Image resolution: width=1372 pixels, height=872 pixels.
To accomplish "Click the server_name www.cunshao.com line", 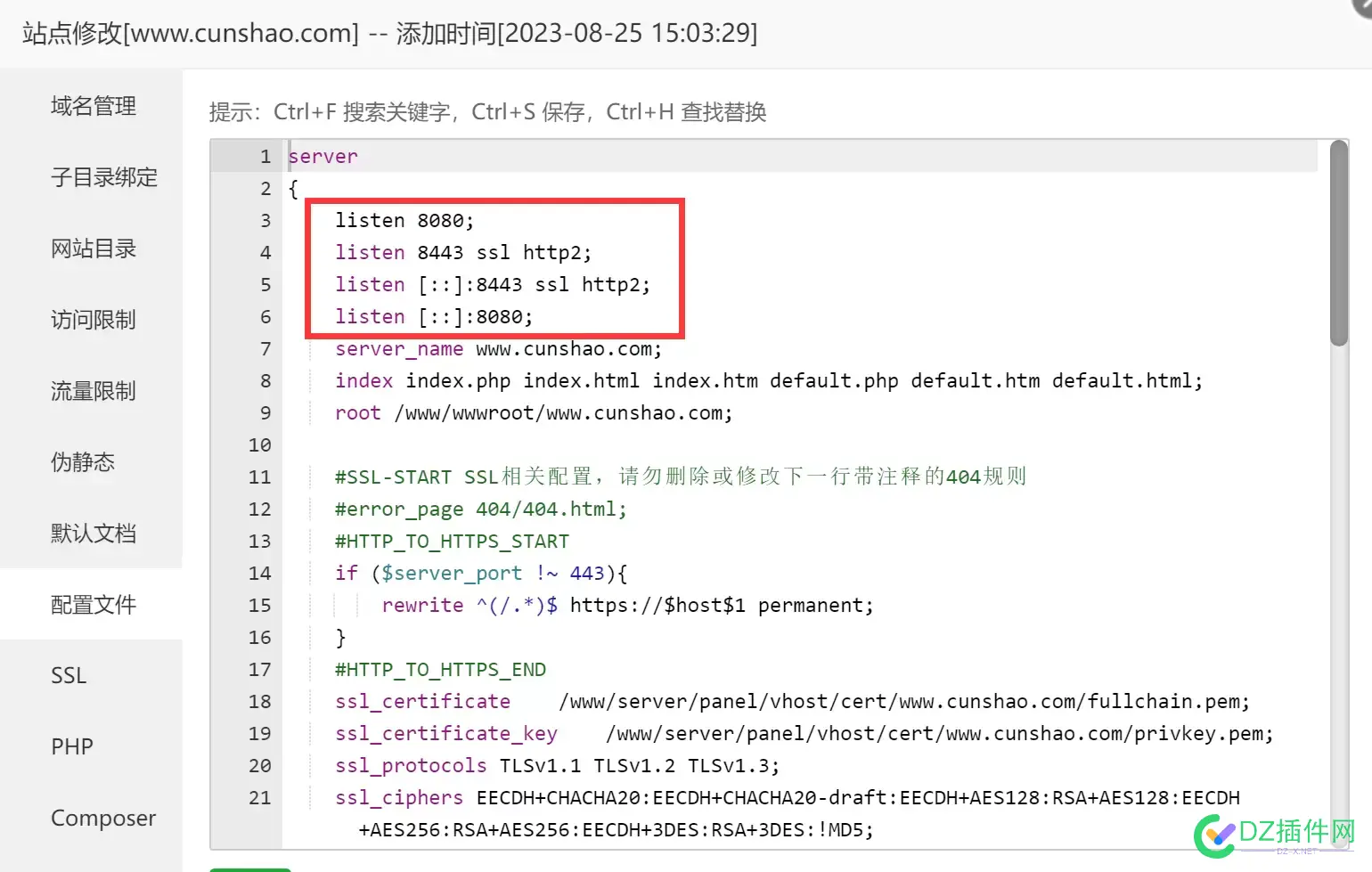I will point(499,349).
